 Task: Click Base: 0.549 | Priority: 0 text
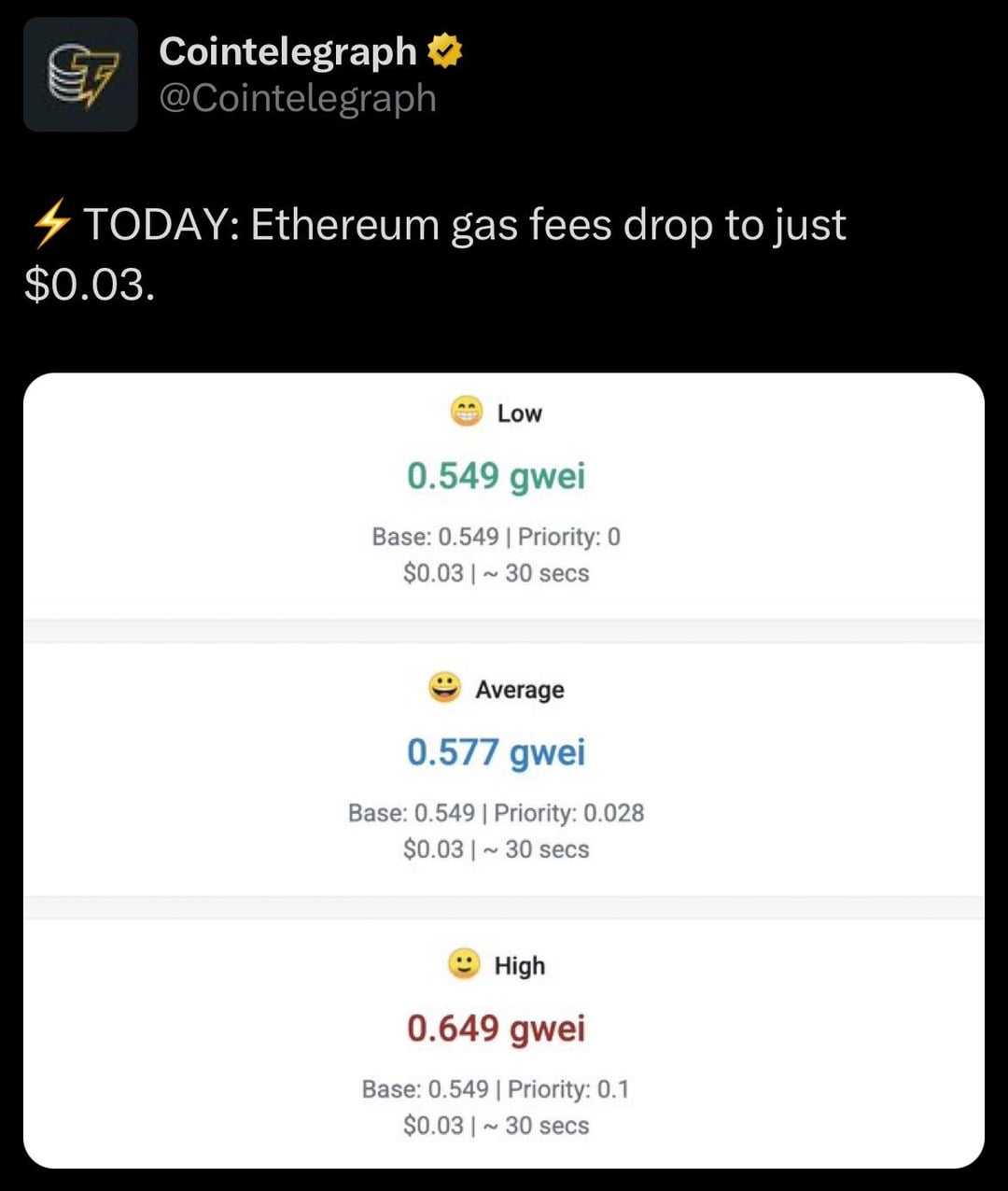pos(496,537)
